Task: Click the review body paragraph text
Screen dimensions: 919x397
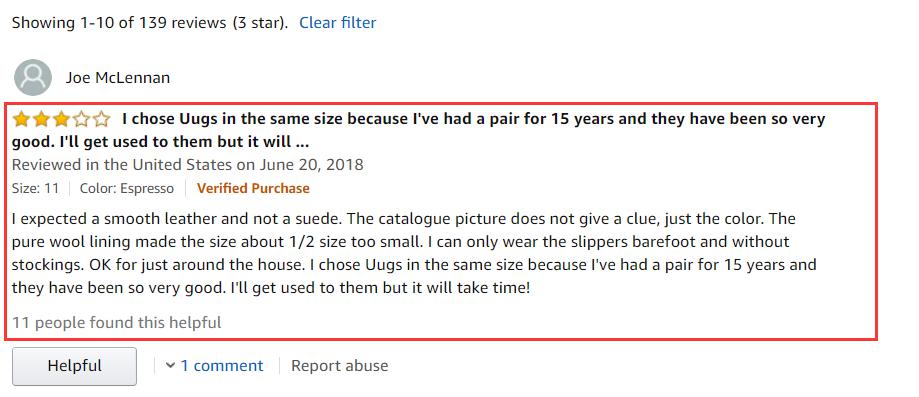Action: click(414, 253)
